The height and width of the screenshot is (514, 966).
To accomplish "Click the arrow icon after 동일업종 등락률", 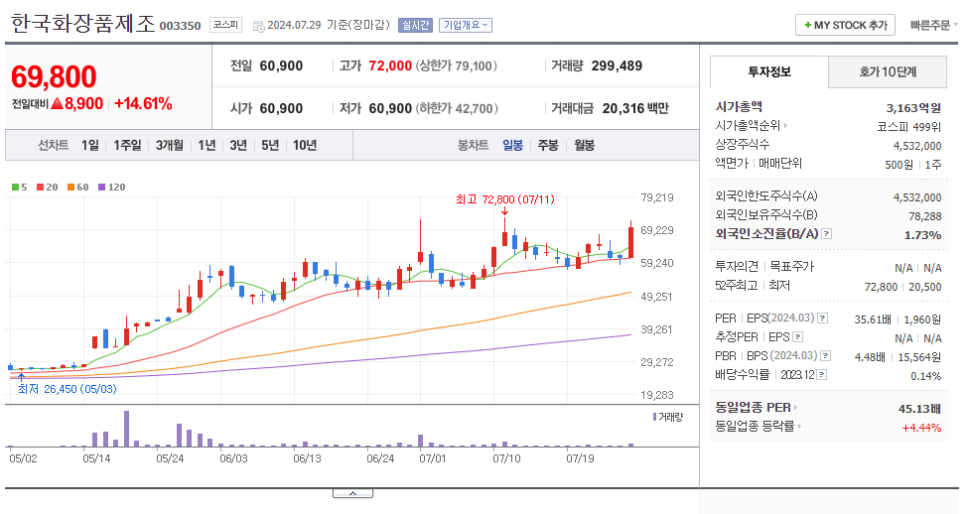I will click(x=799, y=426).
